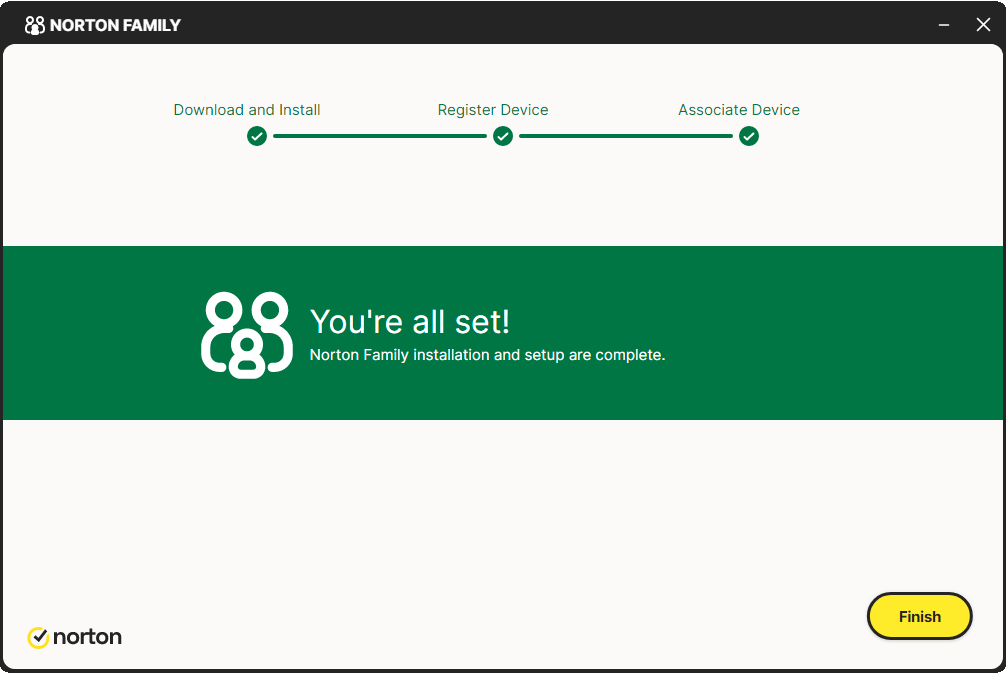Minimize the Norton Family window
The height and width of the screenshot is (673, 1006).
pos(944,25)
